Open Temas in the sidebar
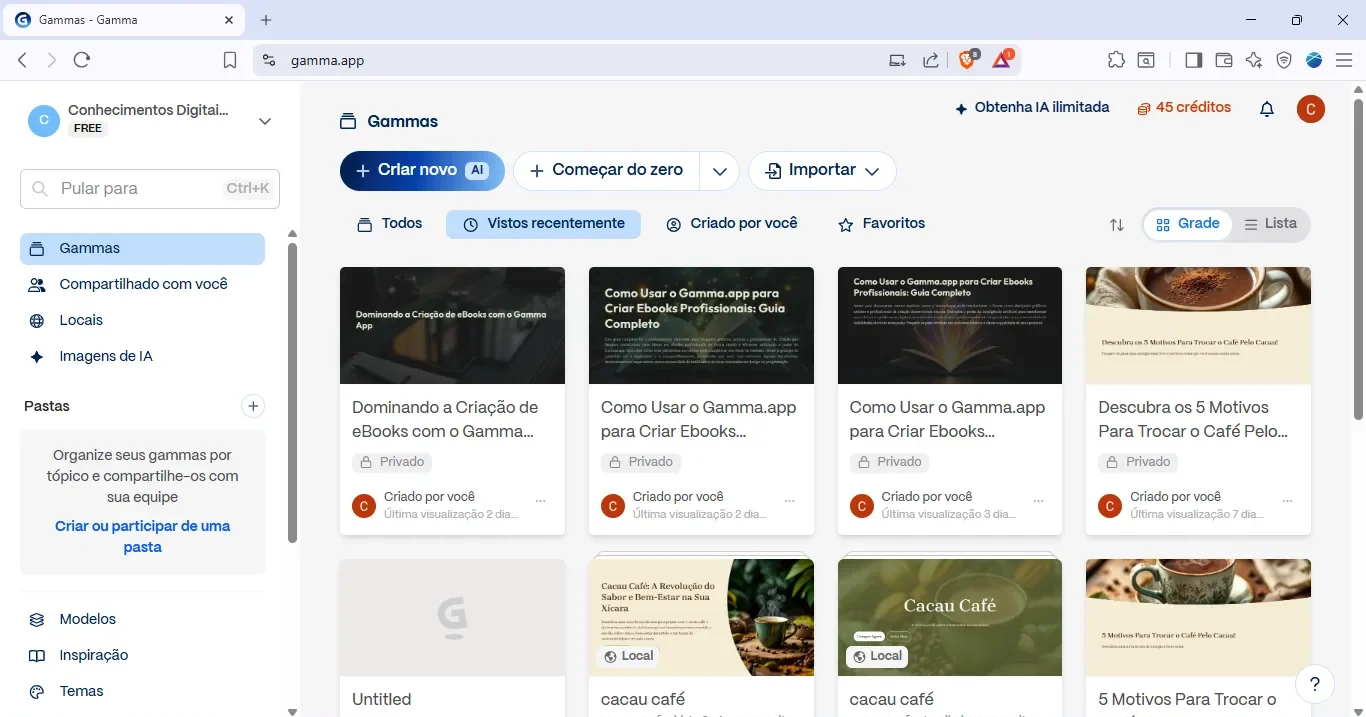This screenshot has width=1366, height=717. click(x=142, y=691)
